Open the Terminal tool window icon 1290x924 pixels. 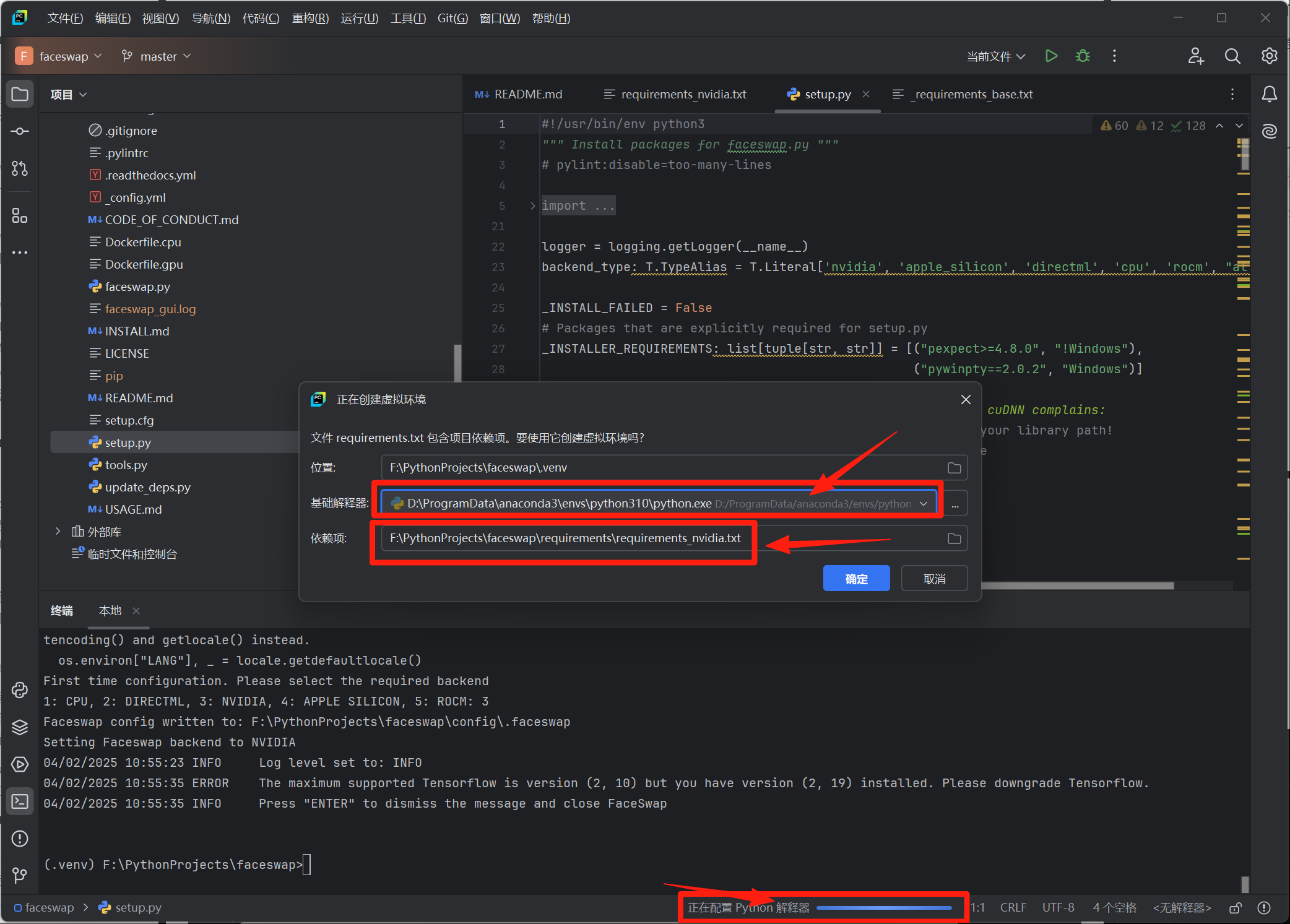coord(20,801)
